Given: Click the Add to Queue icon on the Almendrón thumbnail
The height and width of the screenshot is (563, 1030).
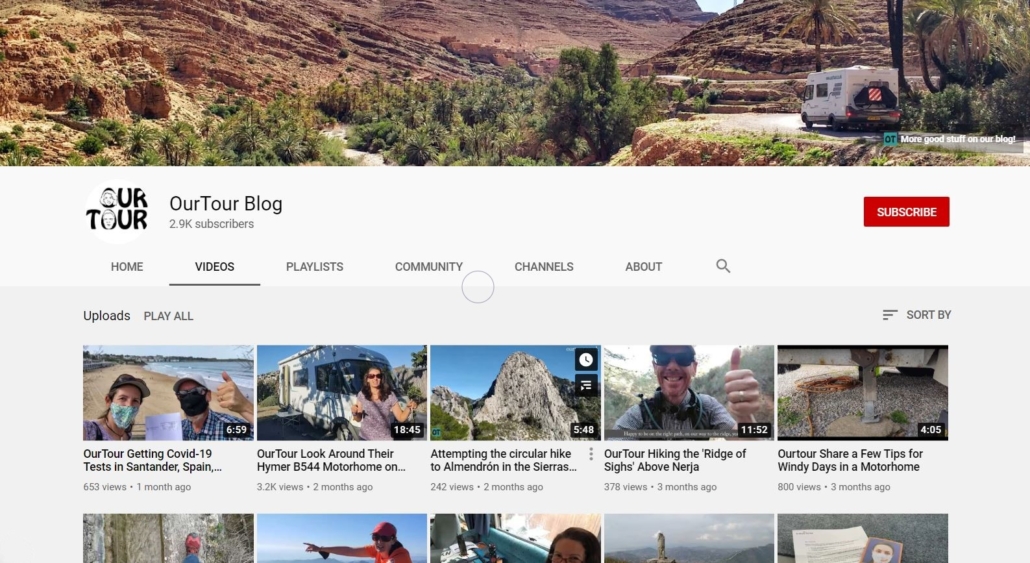Looking at the screenshot, I should (586, 386).
